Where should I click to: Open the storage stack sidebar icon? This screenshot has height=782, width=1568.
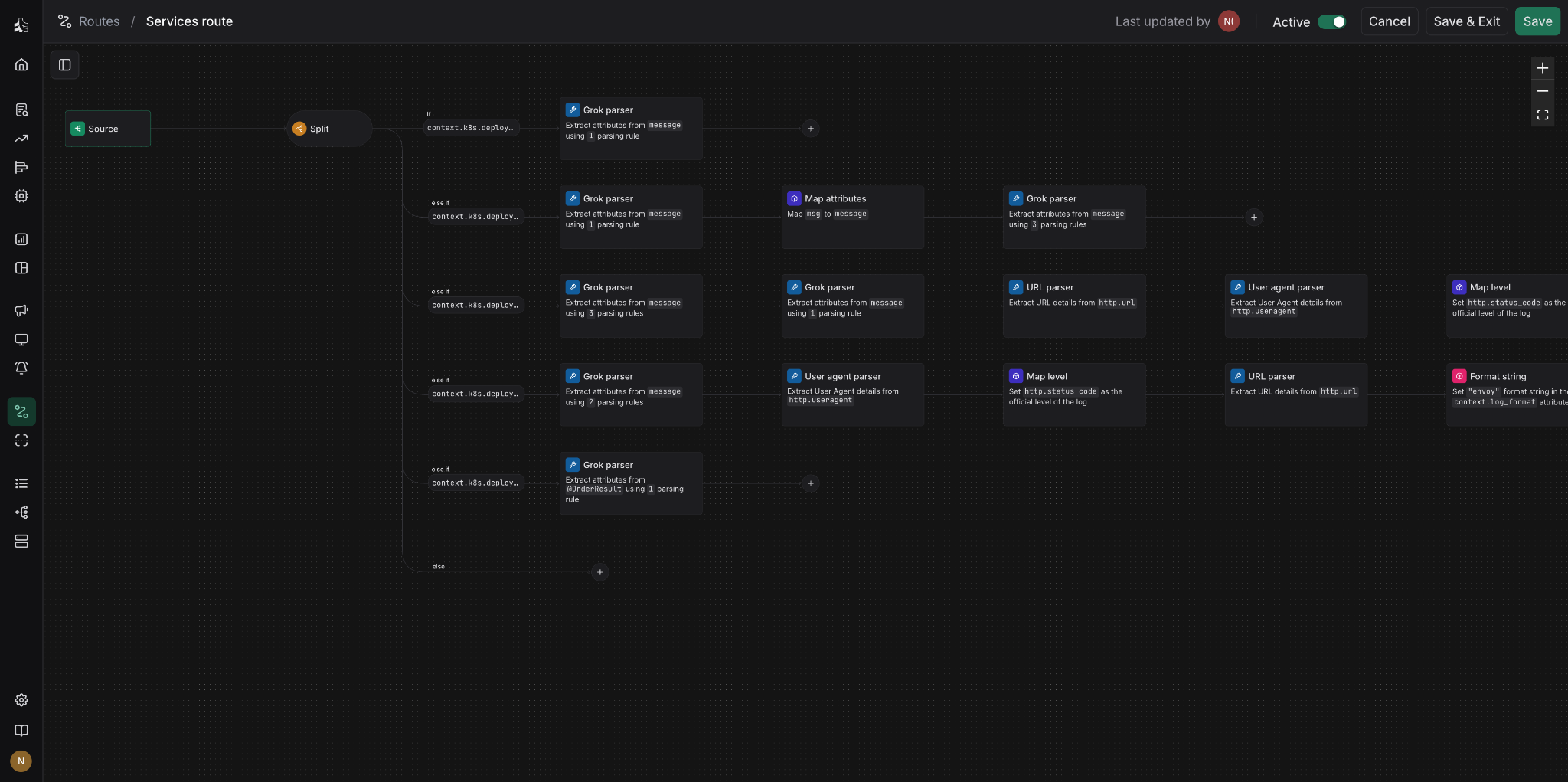coord(21,542)
